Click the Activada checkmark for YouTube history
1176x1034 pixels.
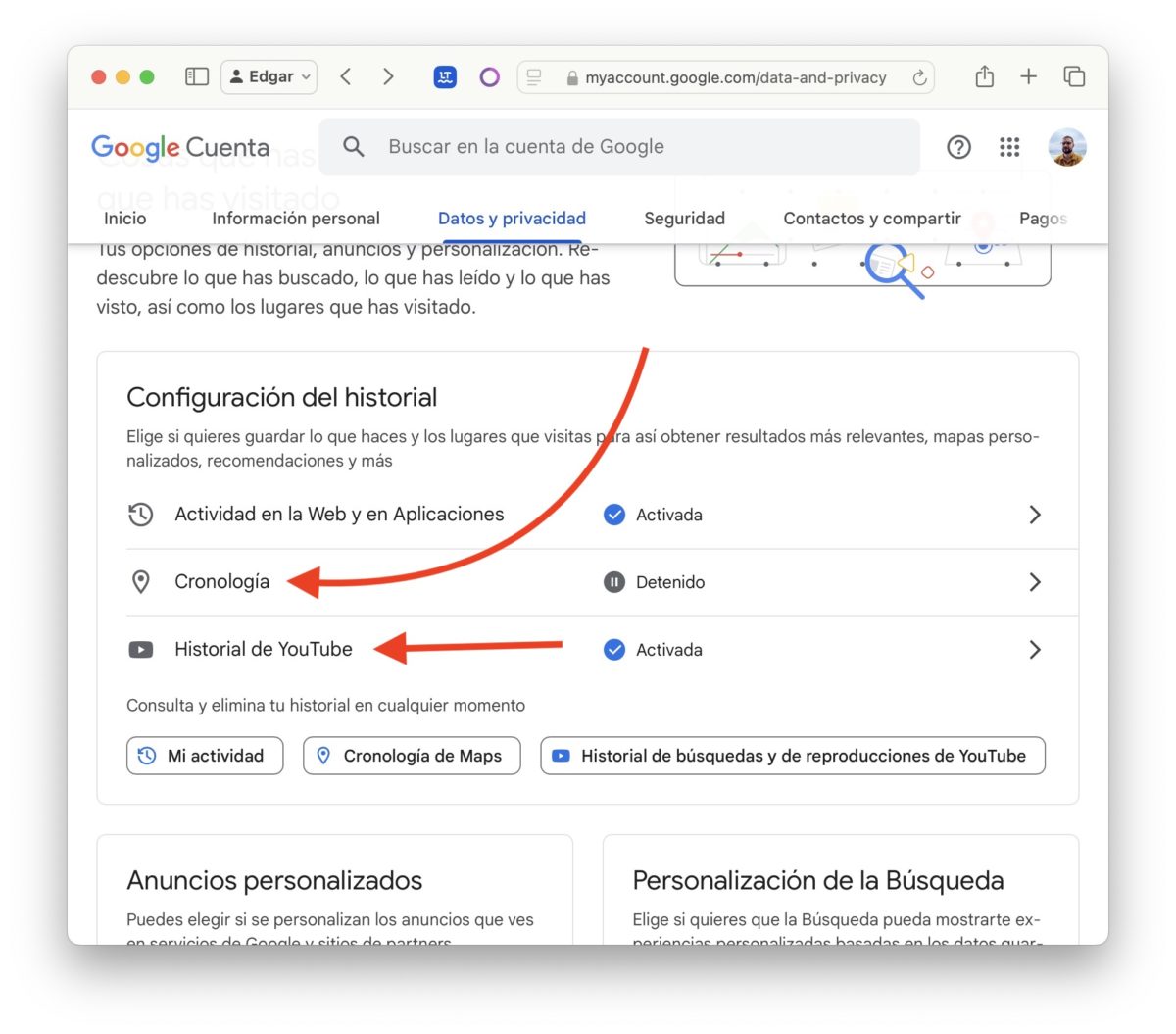(x=614, y=650)
